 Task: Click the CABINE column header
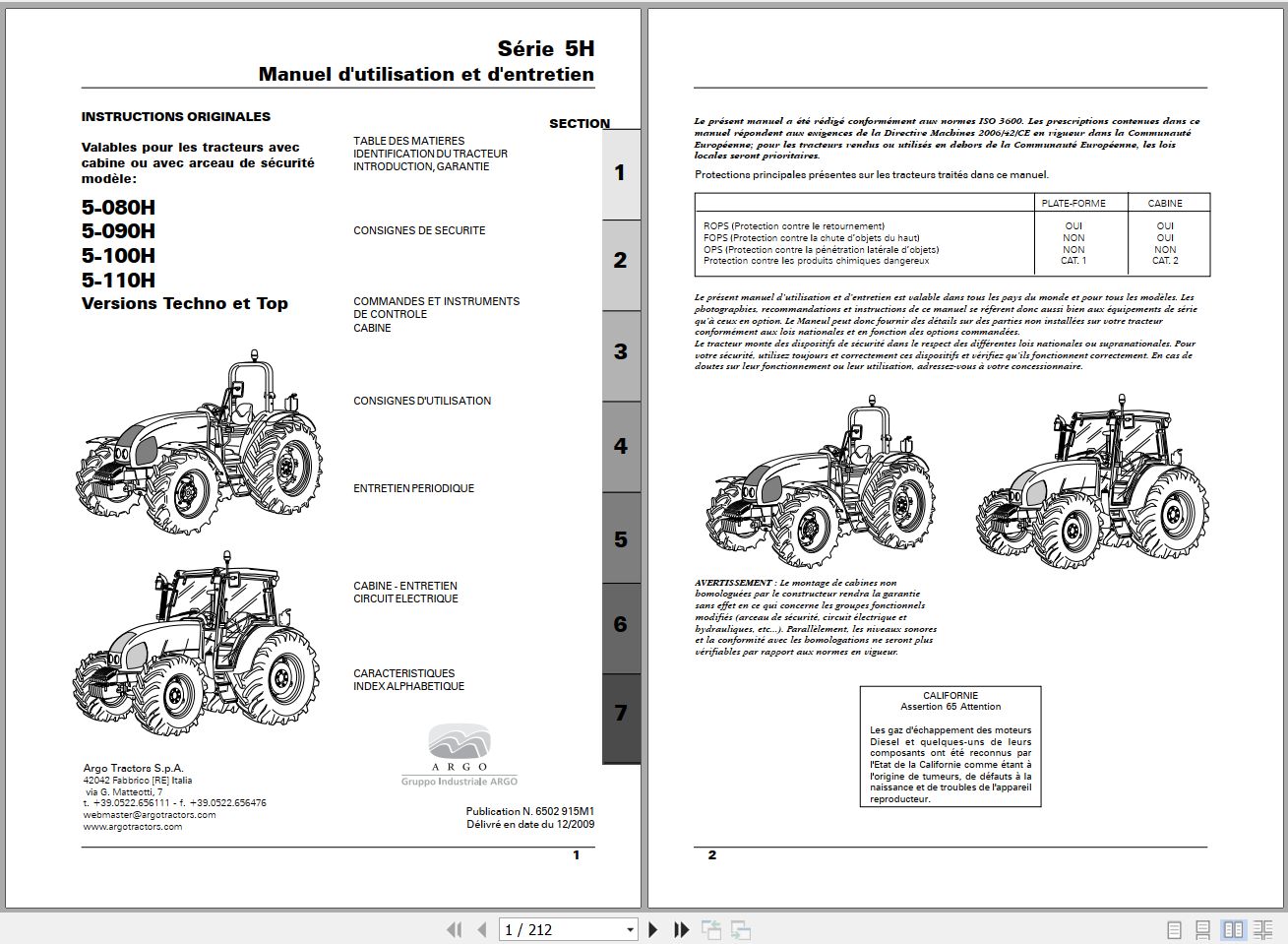point(1165,203)
